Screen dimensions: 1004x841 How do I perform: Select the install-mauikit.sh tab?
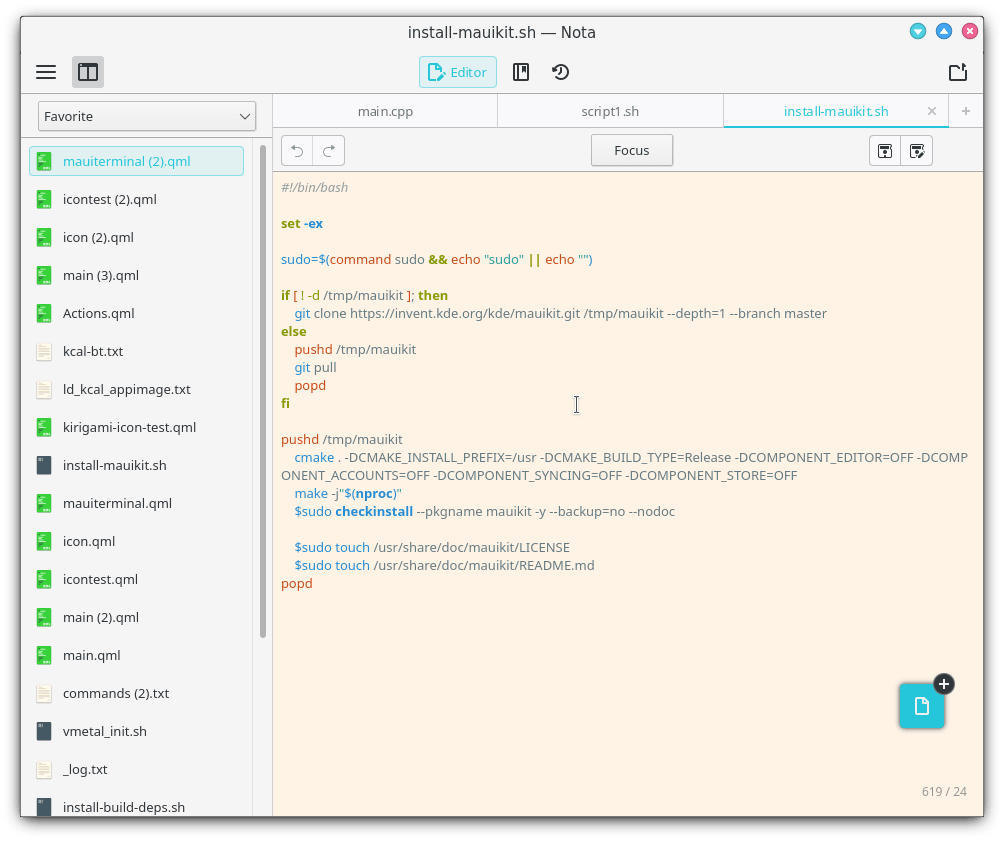[x=836, y=111]
